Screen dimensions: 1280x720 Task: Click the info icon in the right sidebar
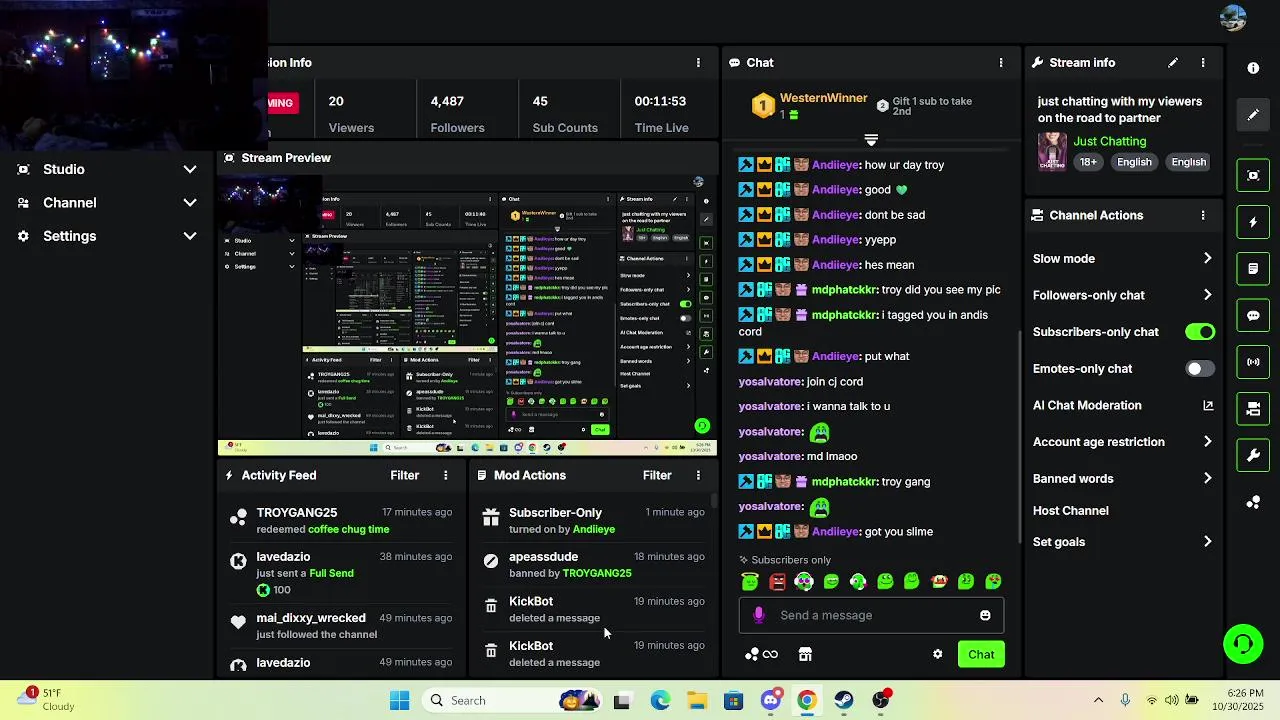click(1253, 68)
